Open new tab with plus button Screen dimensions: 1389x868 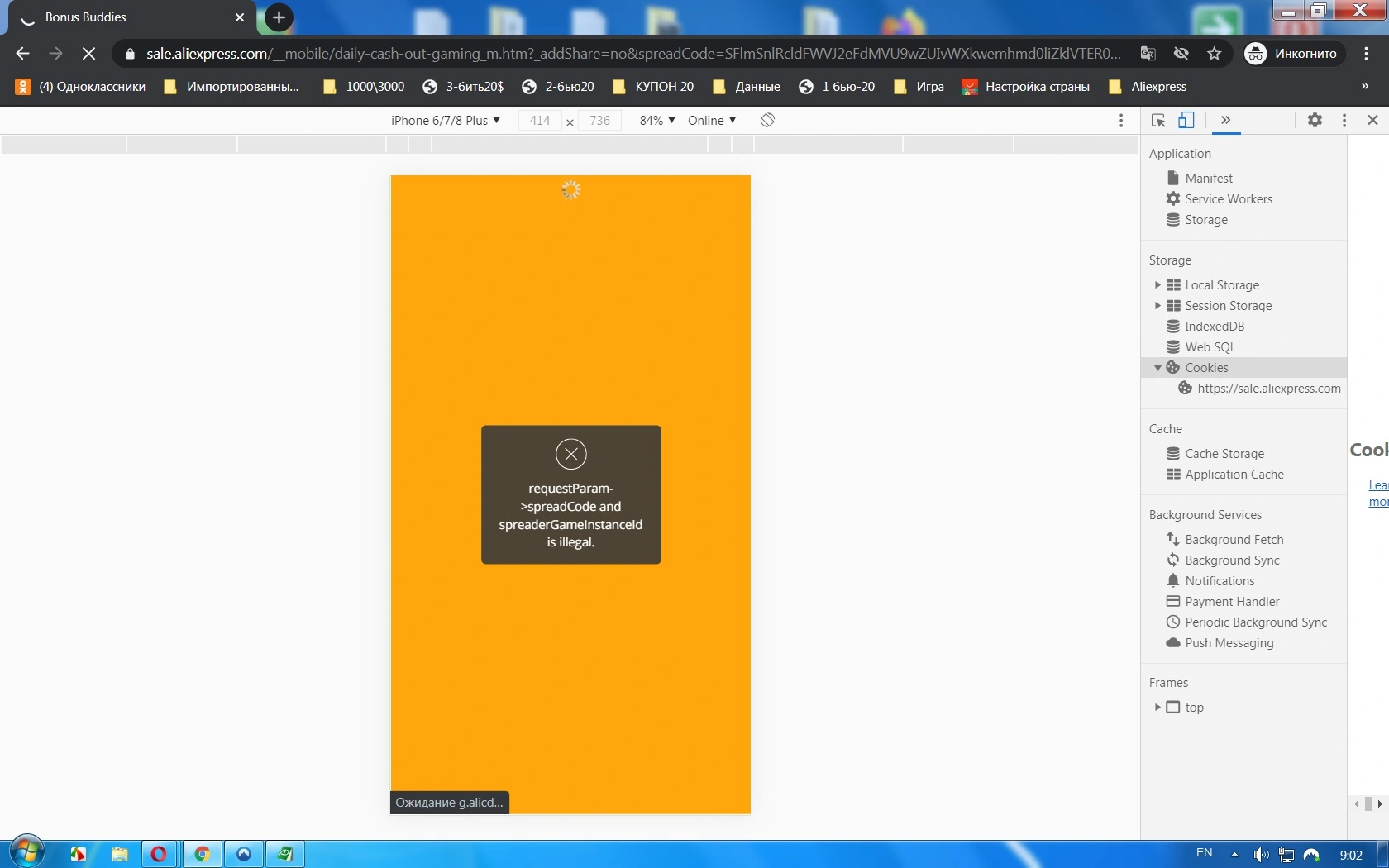pyautogui.click(x=279, y=17)
